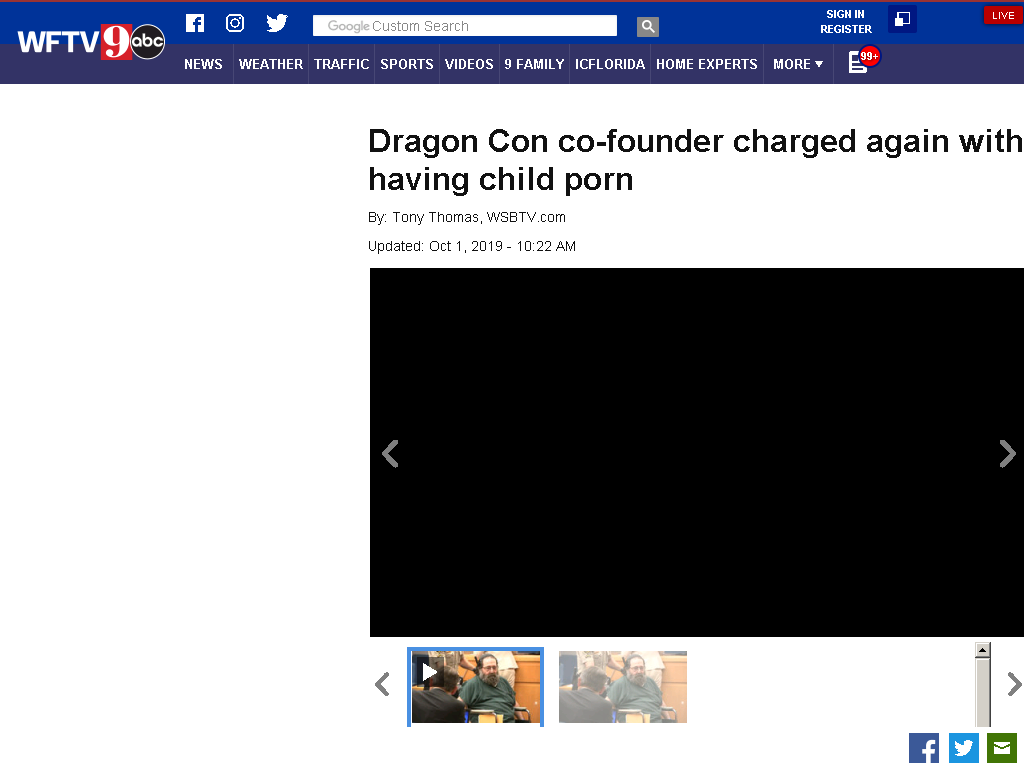Open the TRAFFIC menu
Viewport: 1024px width, 768px height.
click(342, 64)
